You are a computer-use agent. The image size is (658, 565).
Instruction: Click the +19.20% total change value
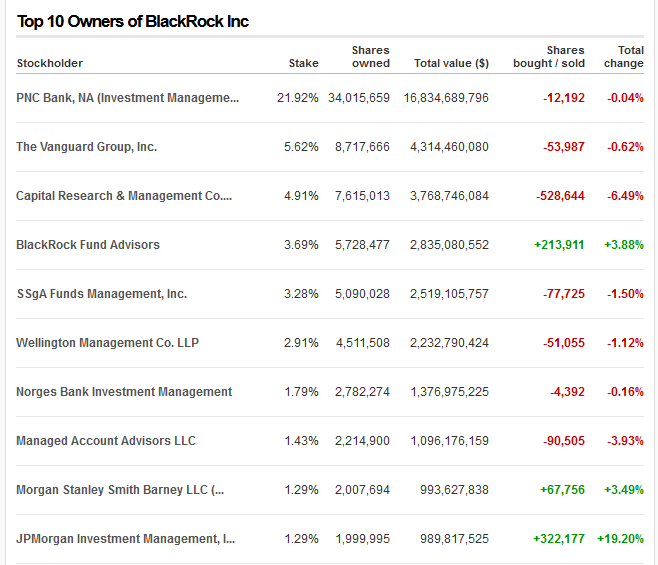(620, 539)
